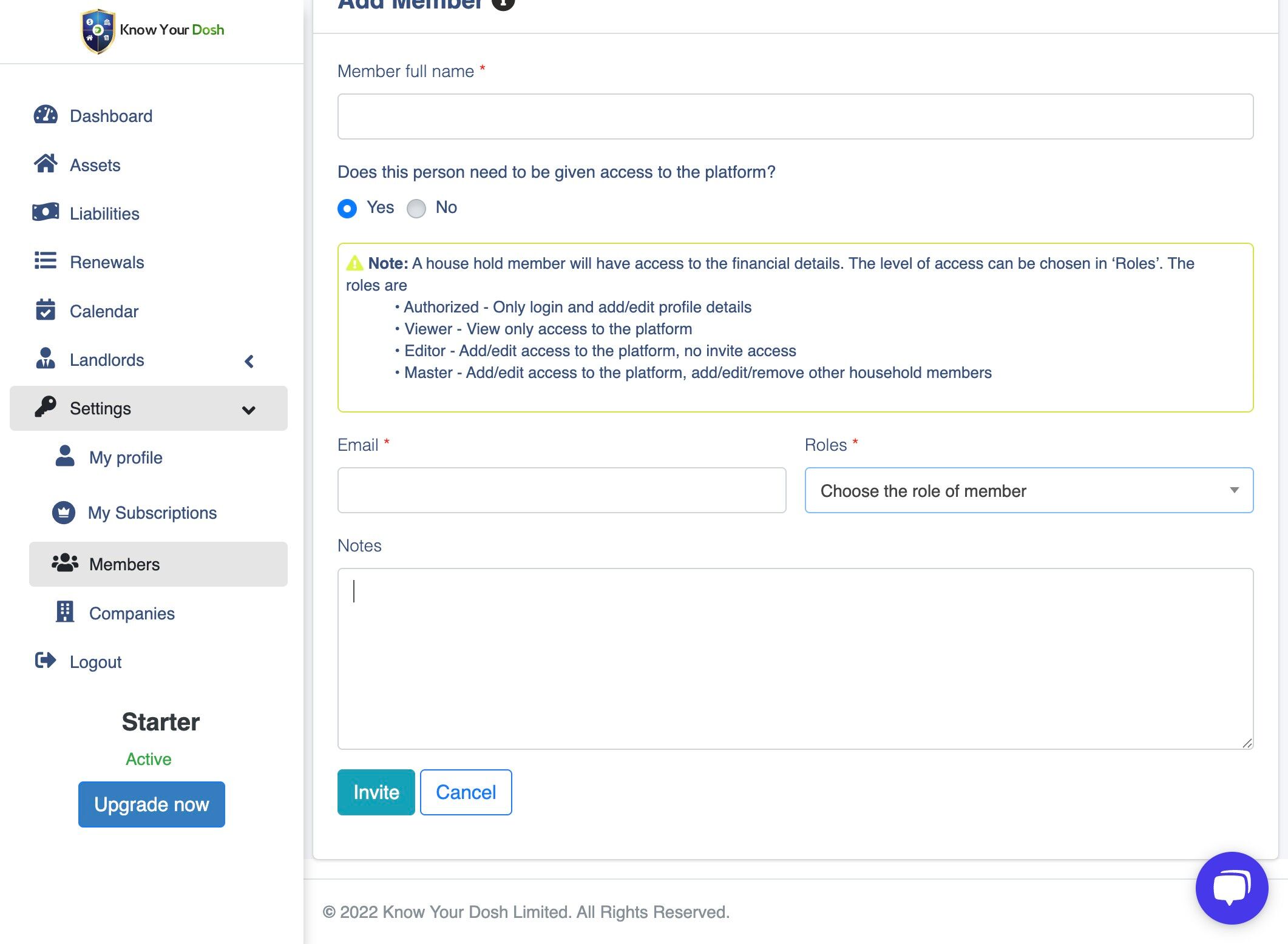Image resolution: width=1288 pixels, height=944 pixels.
Task: Click the Cancel button
Action: pos(466,792)
